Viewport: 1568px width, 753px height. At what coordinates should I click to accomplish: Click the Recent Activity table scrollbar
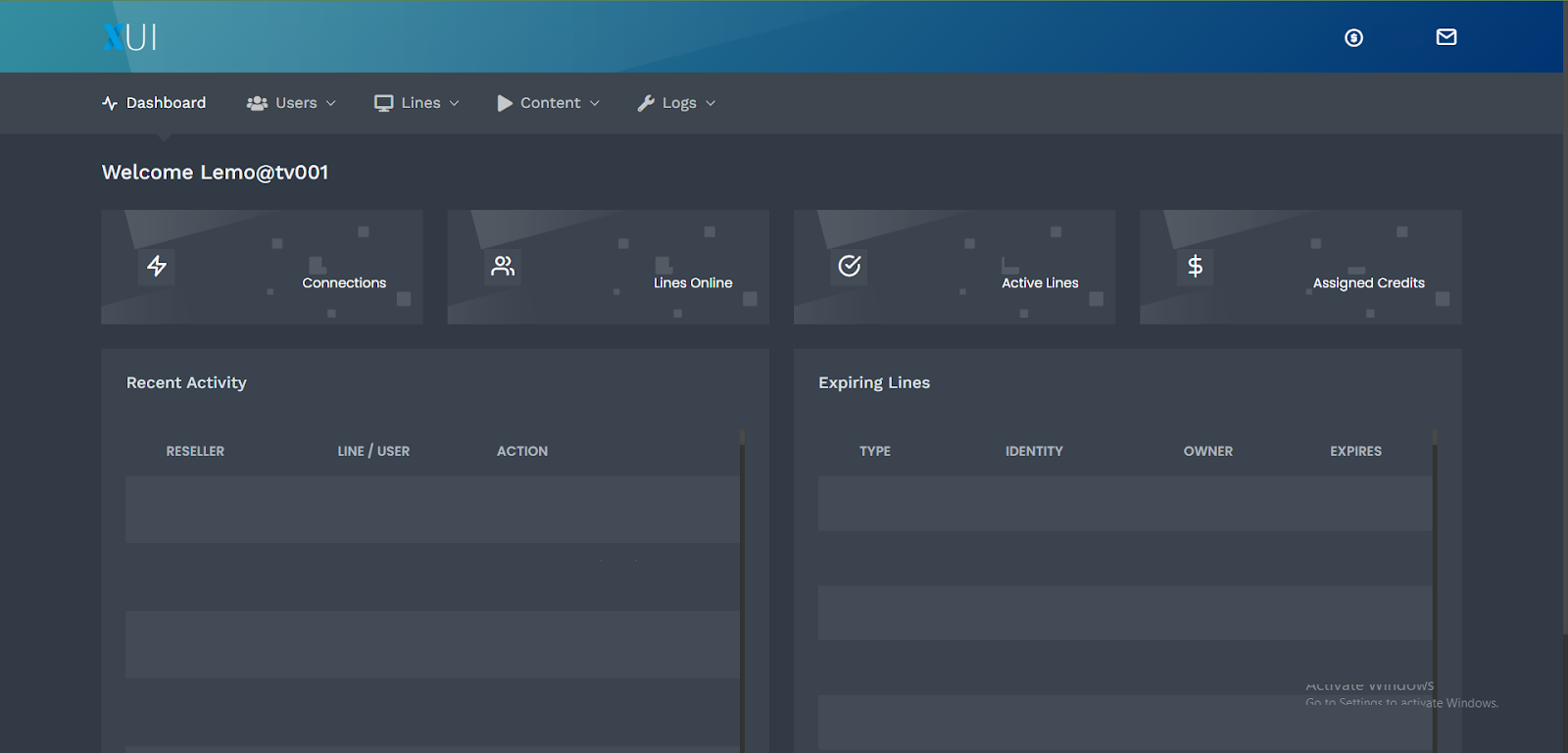pyautogui.click(x=743, y=590)
